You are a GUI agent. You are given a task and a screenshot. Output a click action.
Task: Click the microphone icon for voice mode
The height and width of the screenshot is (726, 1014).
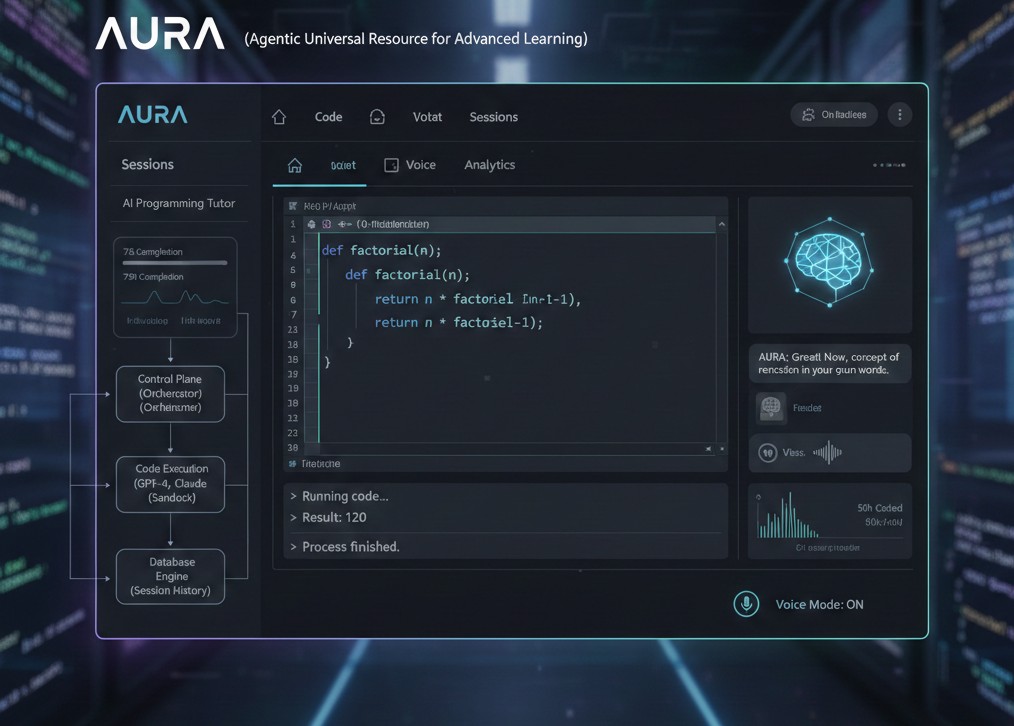[746, 604]
